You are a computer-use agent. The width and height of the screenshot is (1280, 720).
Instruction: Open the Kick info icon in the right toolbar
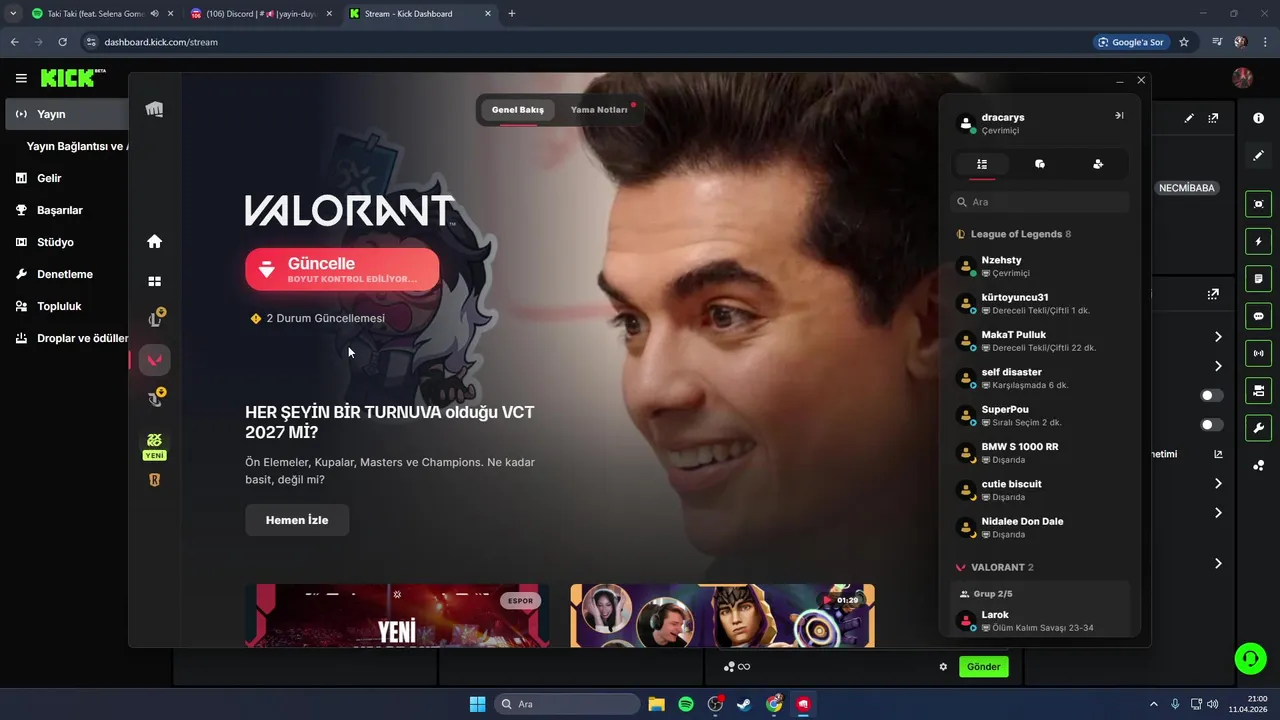pyautogui.click(x=1258, y=118)
